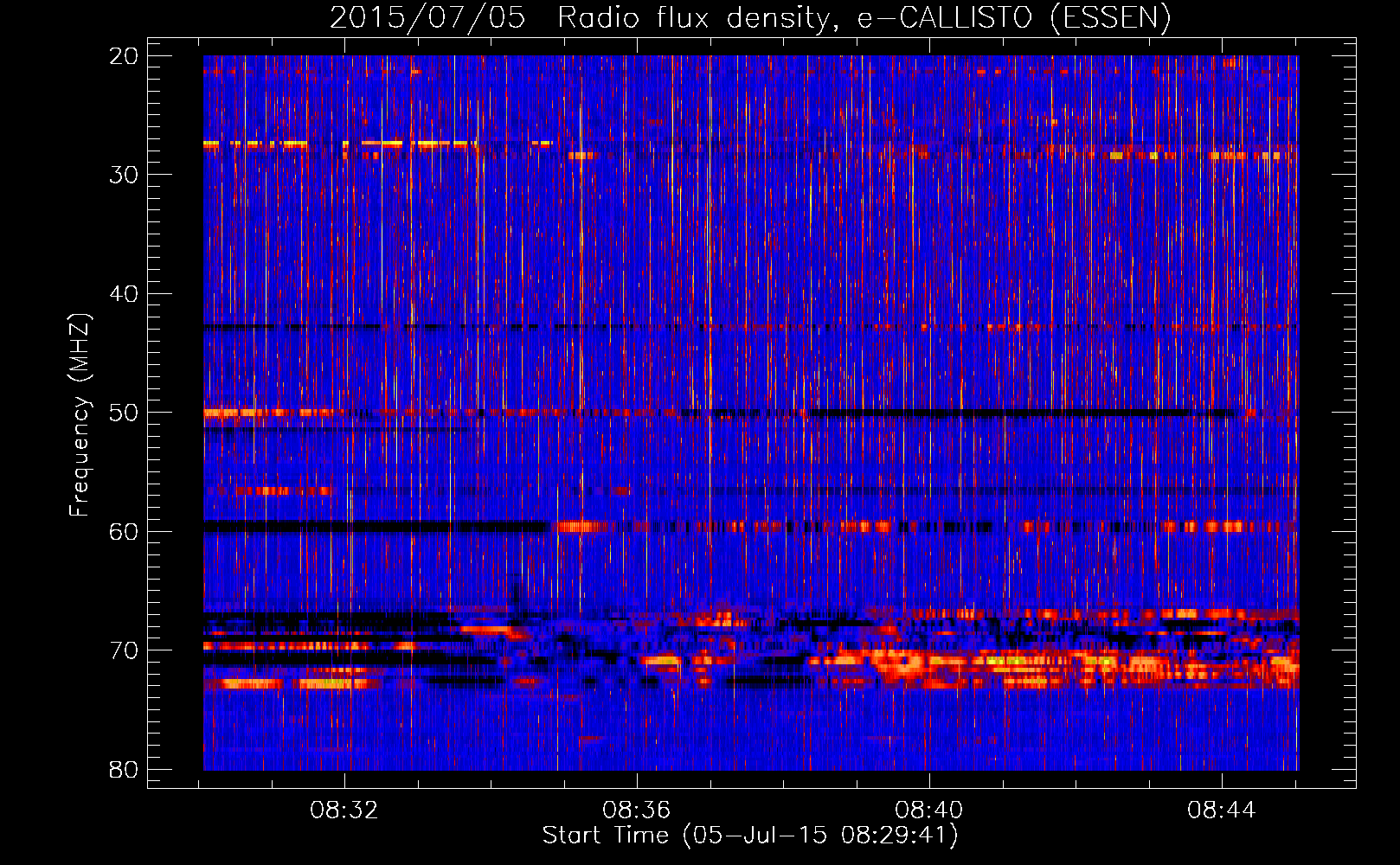Click the plot title showing e-CALLISTO (ESSEN)

(750, 17)
